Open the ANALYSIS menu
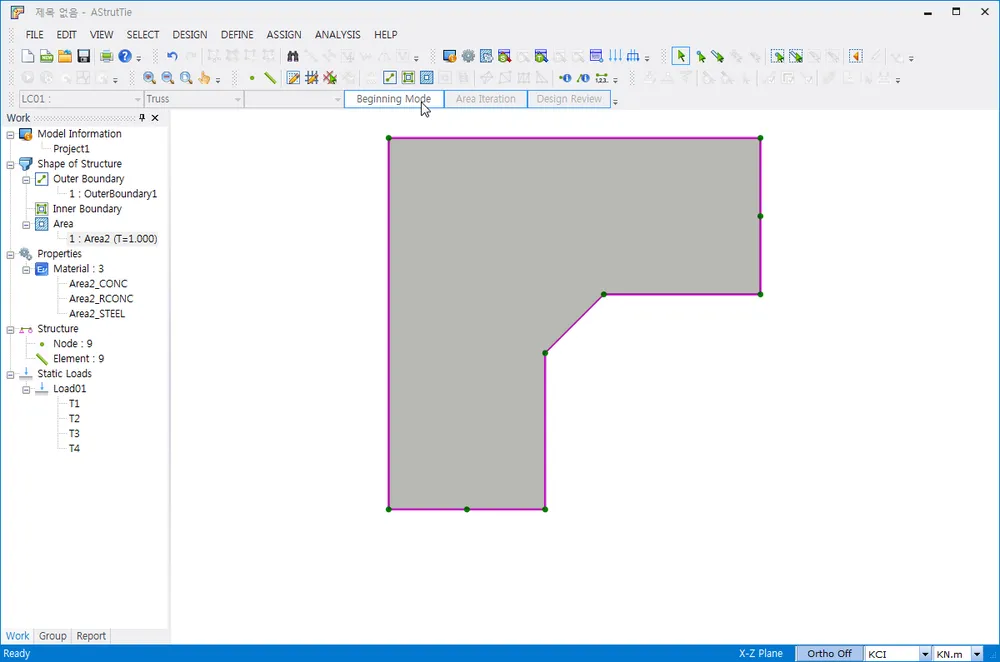The width and height of the screenshot is (1000, 662). [x=337, y=34]
